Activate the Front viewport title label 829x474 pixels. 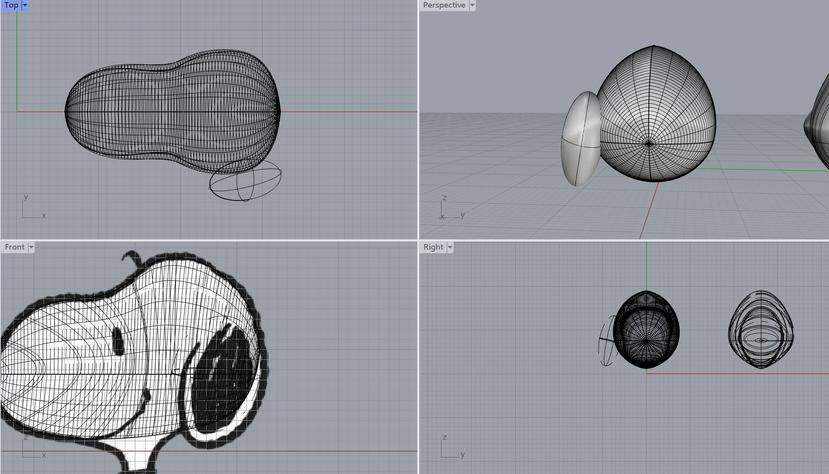[14, 247]
